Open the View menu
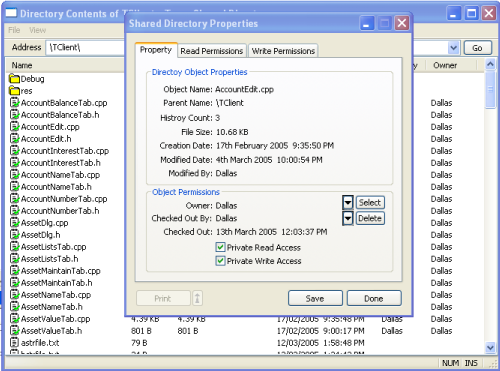The width and height of the screenshot is (500, 371). (x=37, y=30)
